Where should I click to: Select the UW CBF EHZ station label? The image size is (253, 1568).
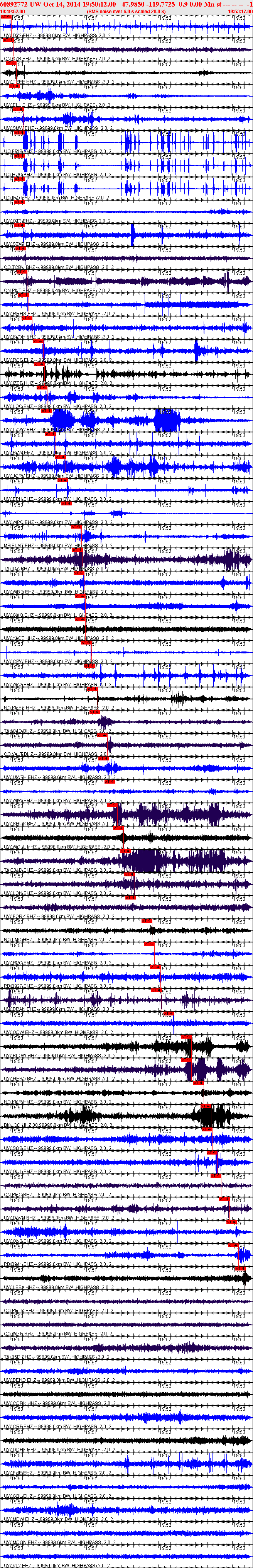coord(57,1427)
